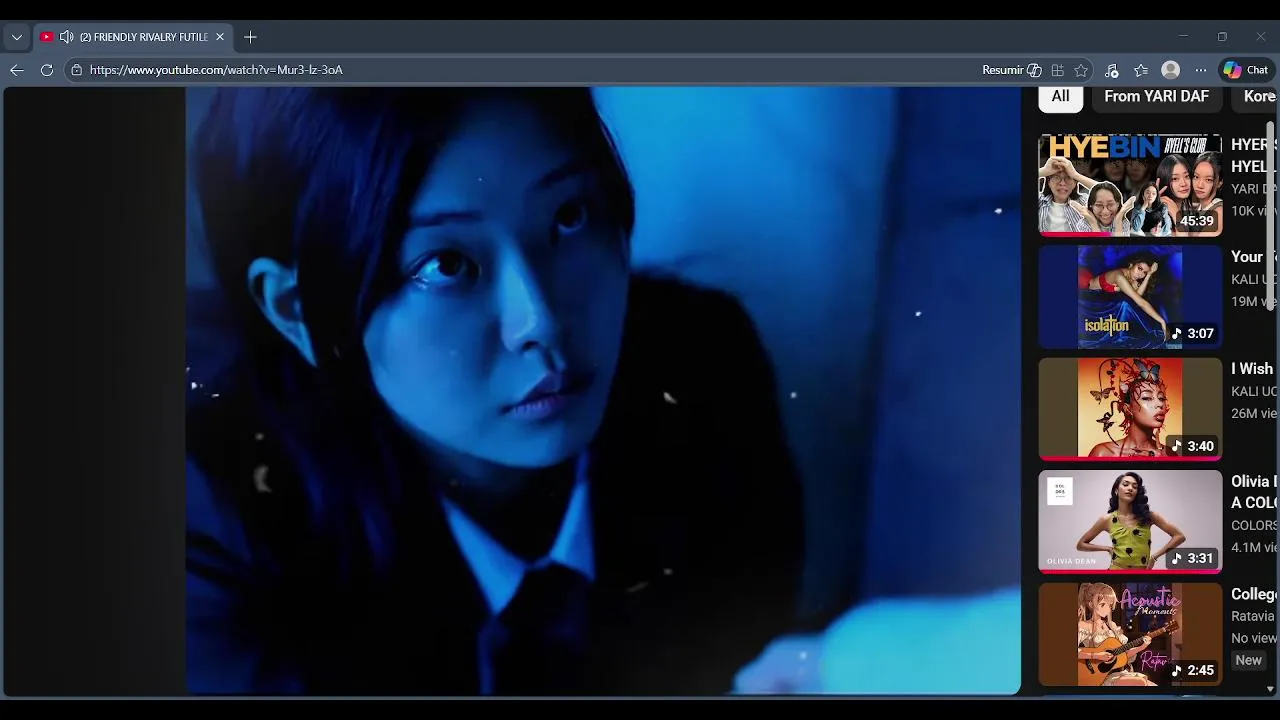Add this page to favorites star
The image size is (1280, 720).
(x=1081, y=70)
